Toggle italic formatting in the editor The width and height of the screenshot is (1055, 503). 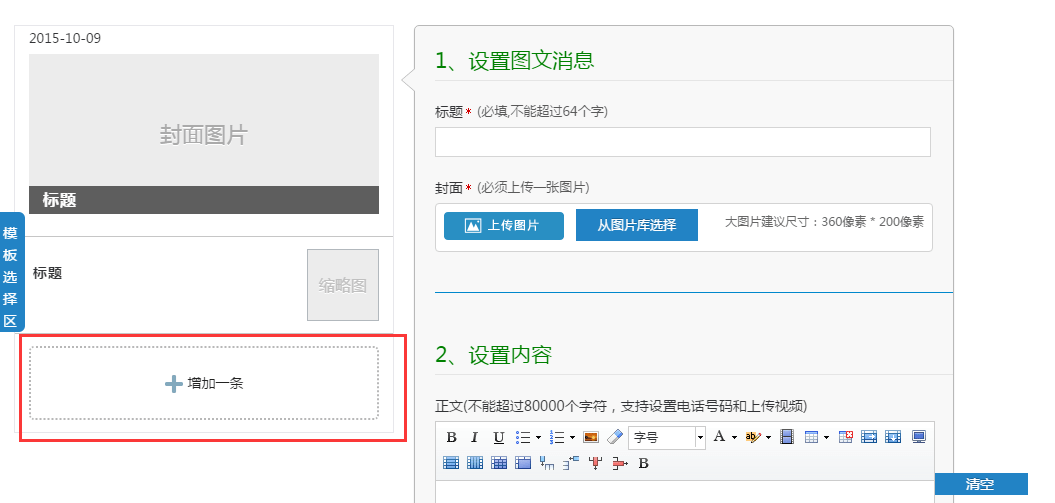point(474,438)
